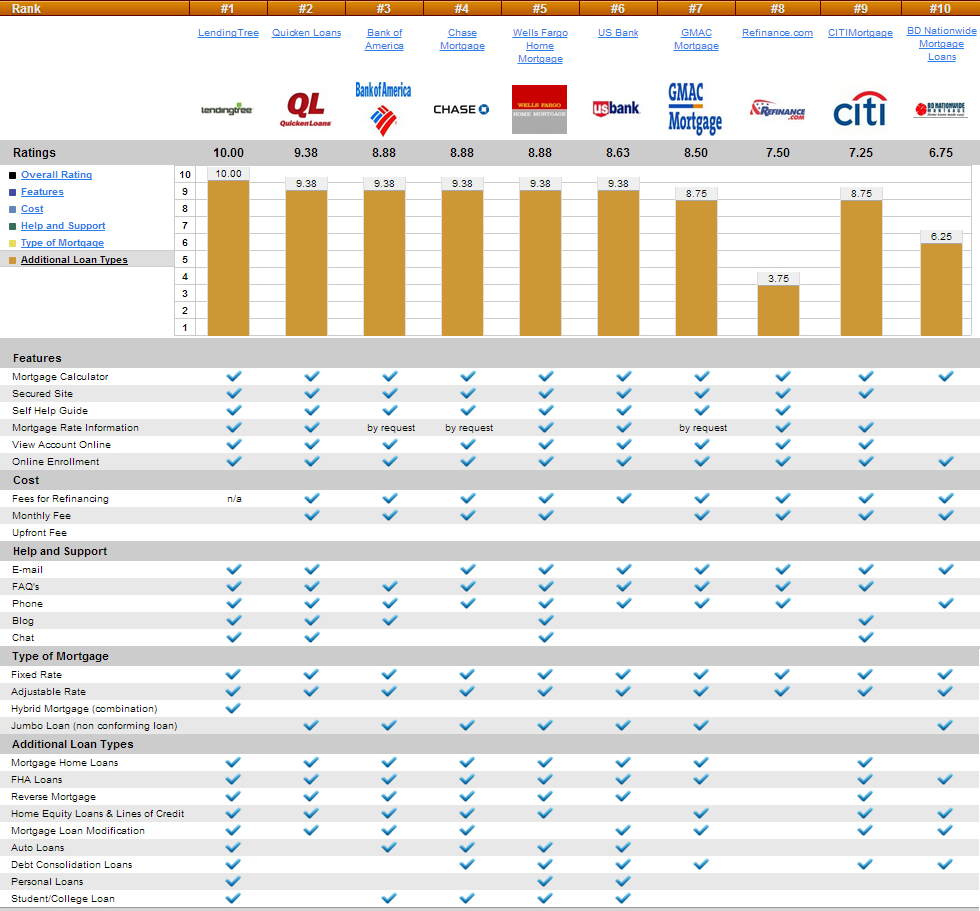The width and height of the screenshot is (980, 911).
Task: Open the Quicken Loans link
Action: pyautogui.click(x=306, y=32)
